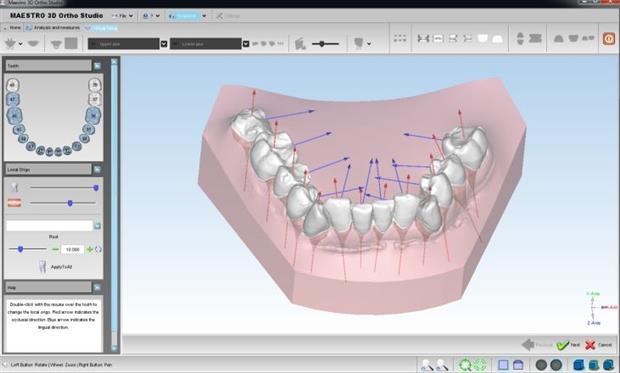Click the small button beside the white field
The image size is (620, 373).
tap(97, 226)
